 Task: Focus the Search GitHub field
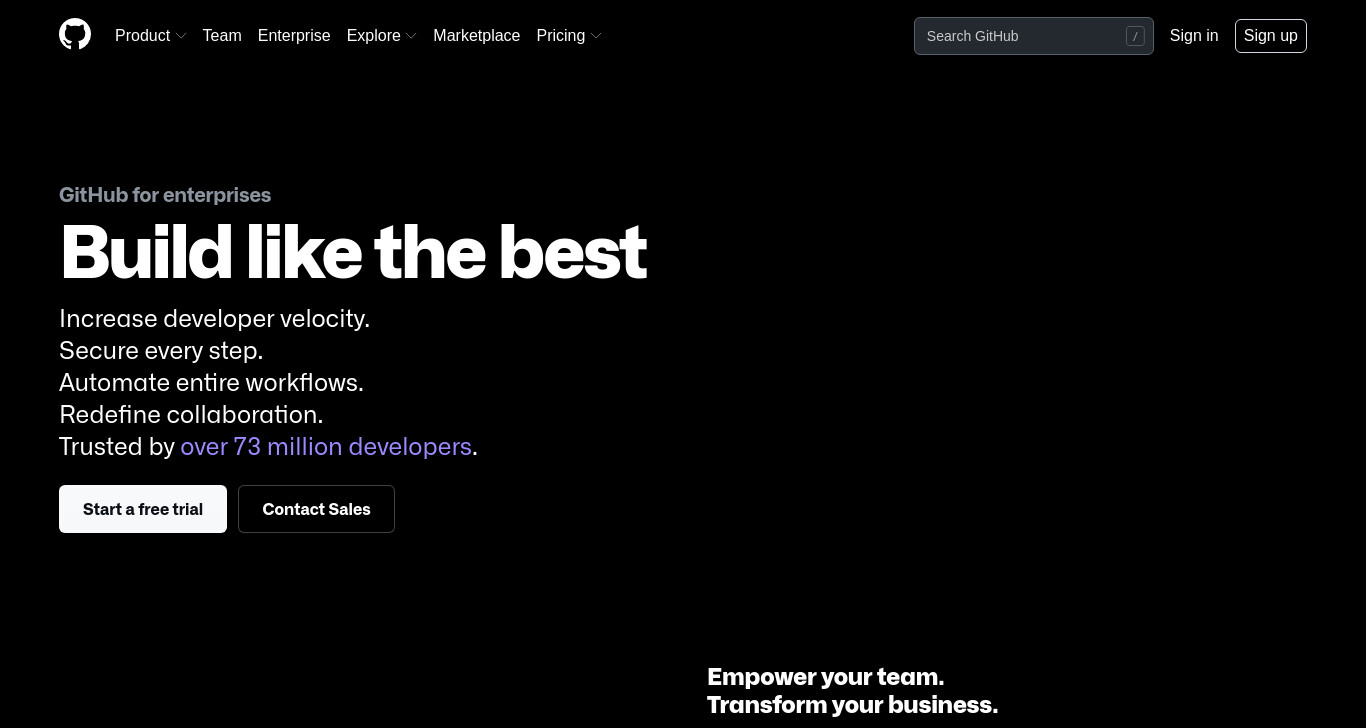1034,36
